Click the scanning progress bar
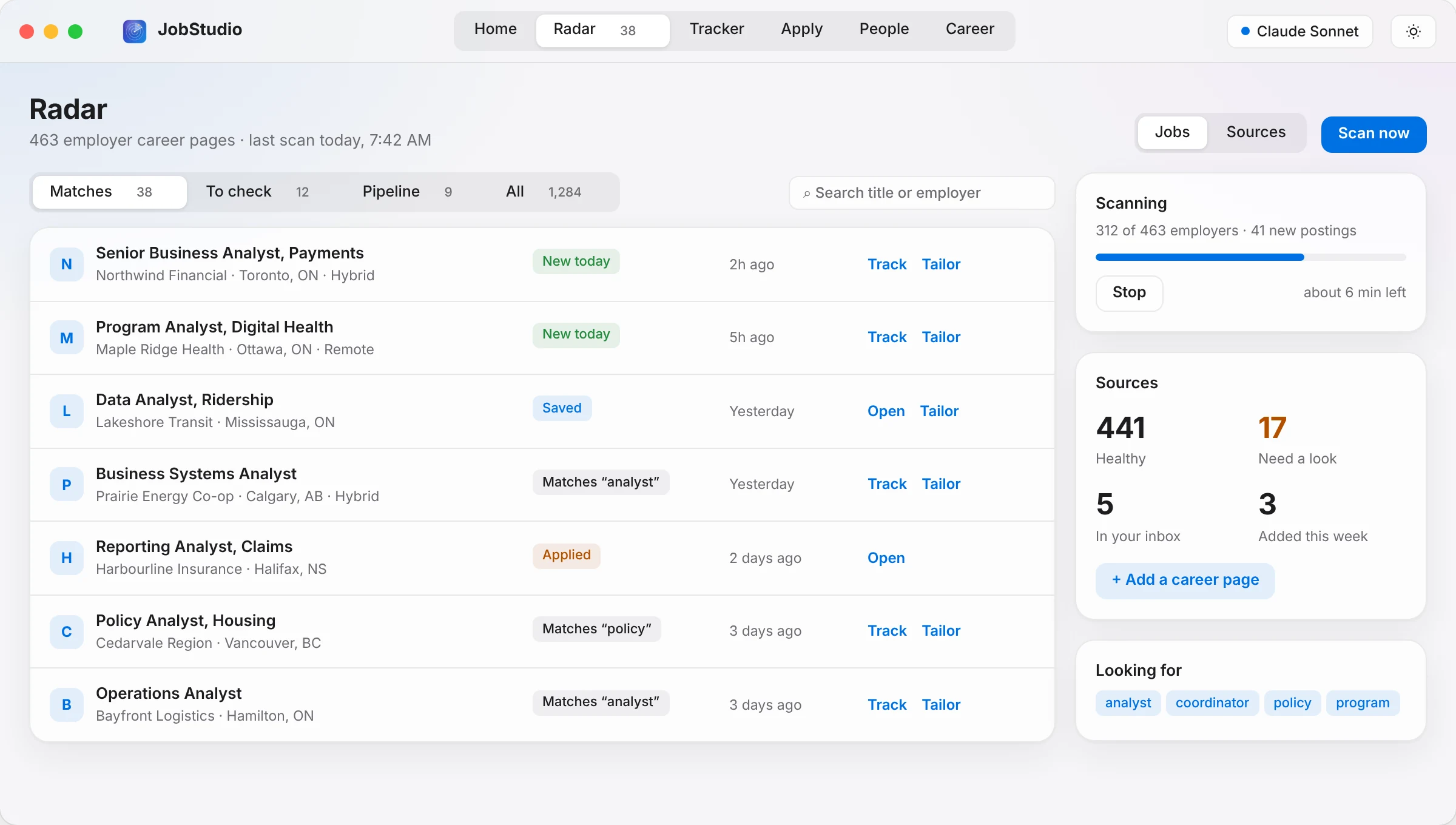 [x=1250, y=258]
